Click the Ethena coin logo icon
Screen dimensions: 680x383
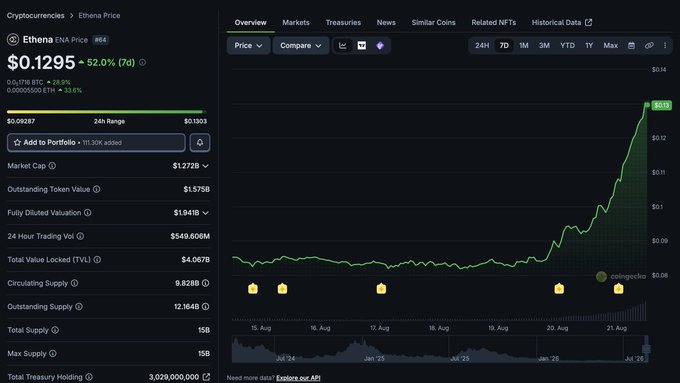coord(13,40)
